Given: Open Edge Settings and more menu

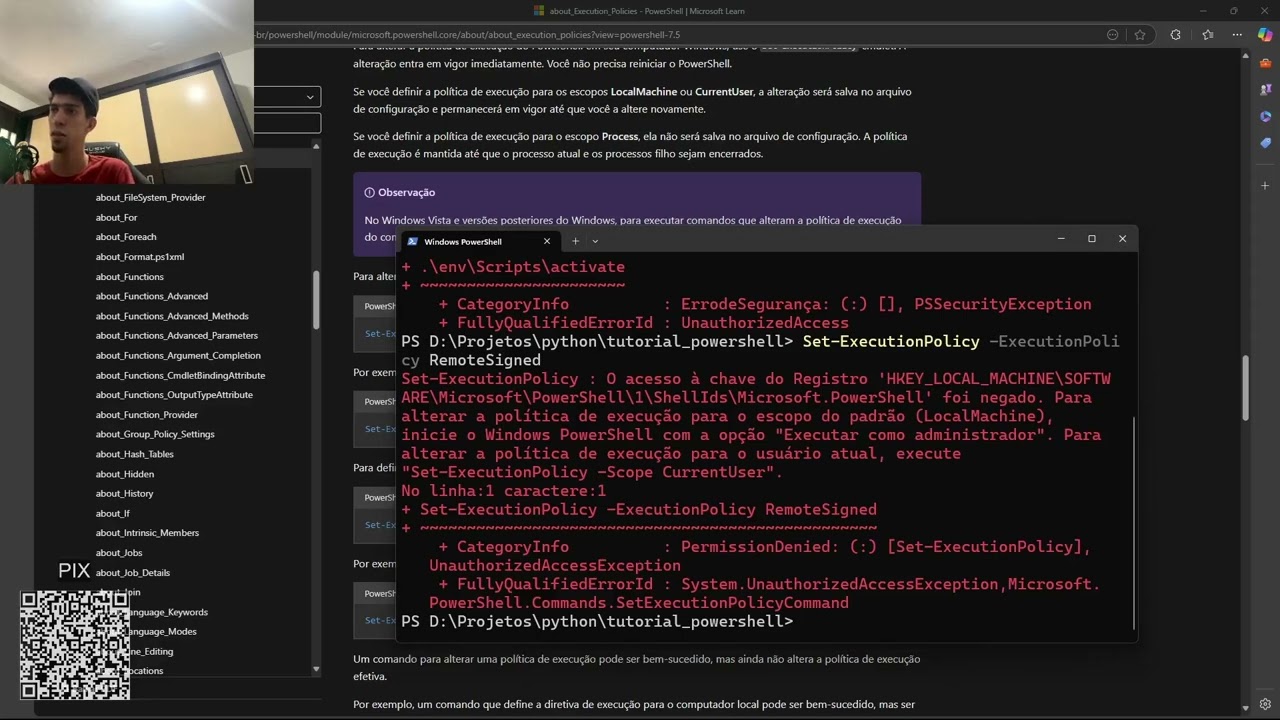Looking at the screenshot, I should [1237, 34].
